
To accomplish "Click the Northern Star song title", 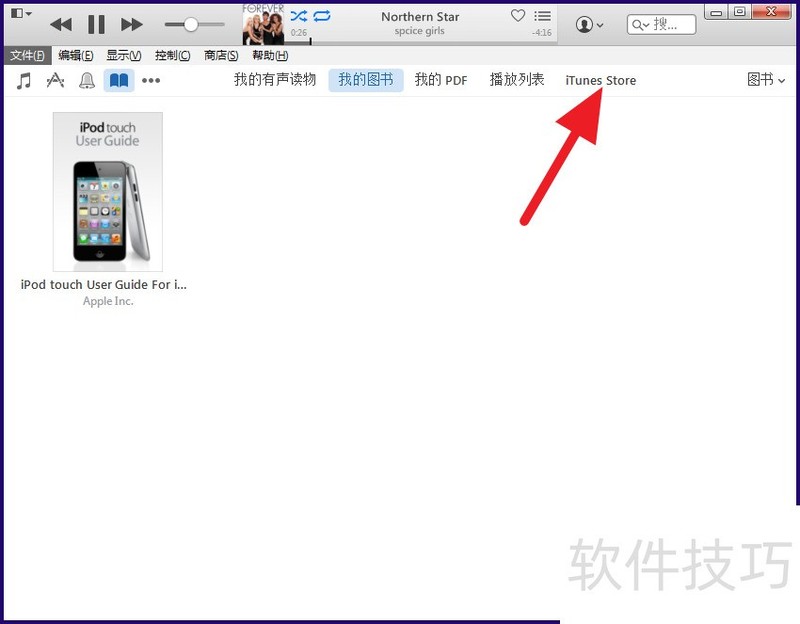I will 420,17.
